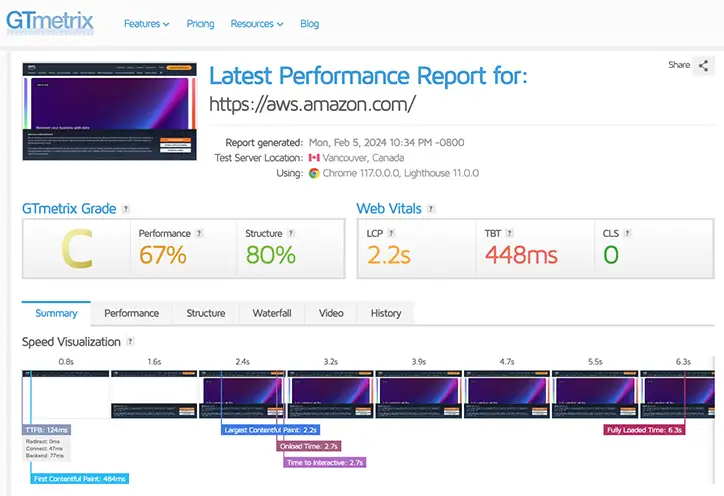Click the filmstrip frame at 3.2s
The width and height of the screenshot is (724, 496).
pyautogui.click(x=331, y=394)
